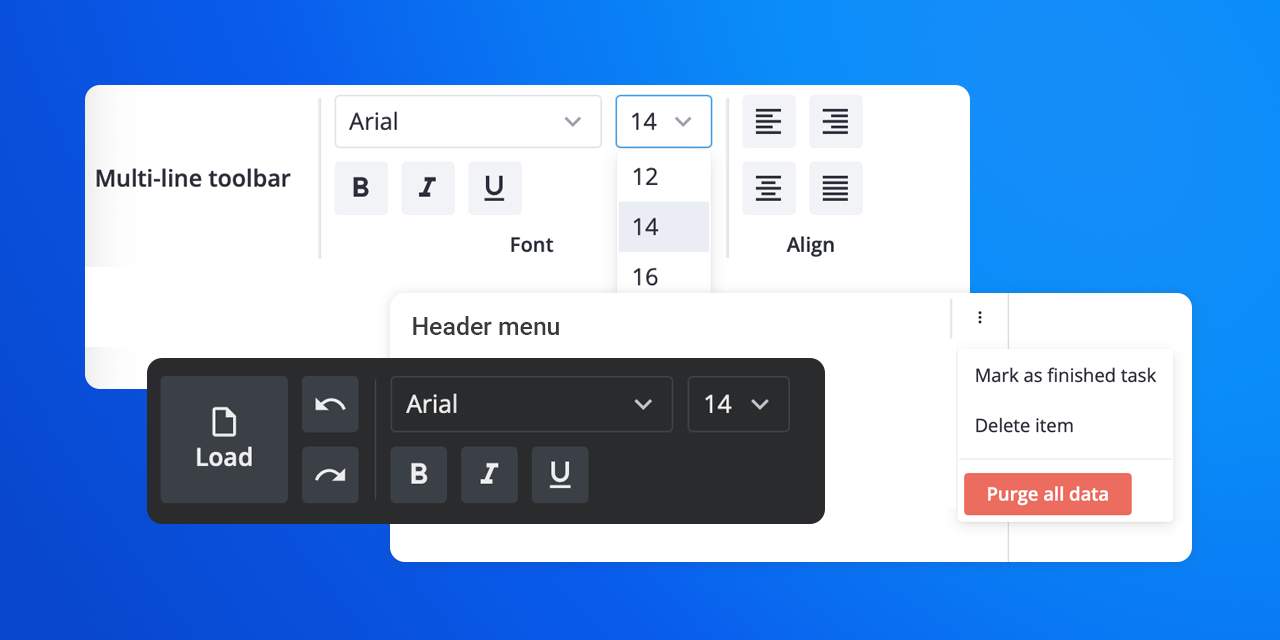Click the Multi-line toolbar label
This screenshot has width=1280, height=640.
193,179
